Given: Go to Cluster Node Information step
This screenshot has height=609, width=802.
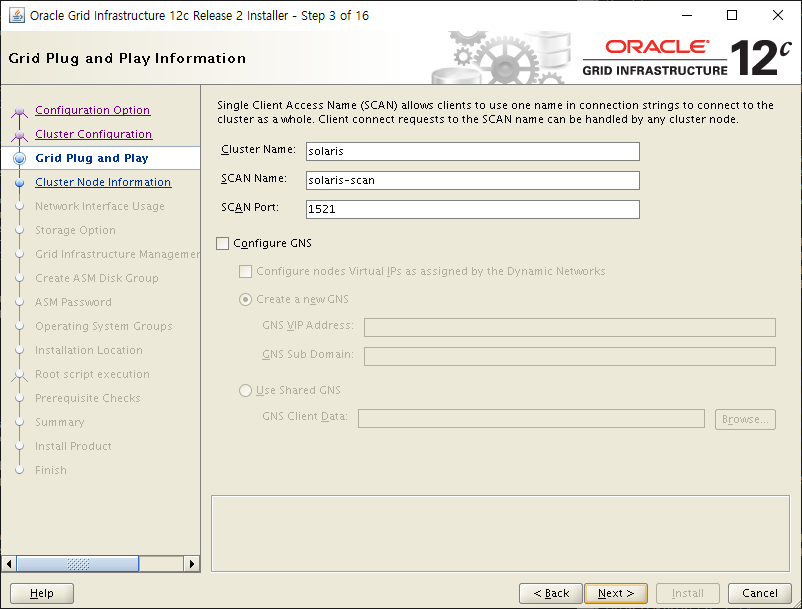Looking at the screenshot, I should coord(103,182).
